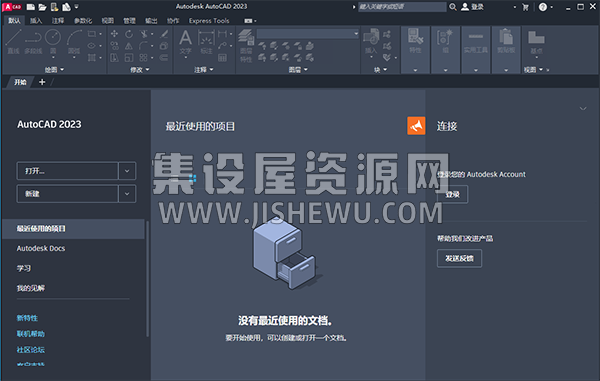Select the Array tool icon
Screen dimensions: 600x381
click(x=144, y=58)
